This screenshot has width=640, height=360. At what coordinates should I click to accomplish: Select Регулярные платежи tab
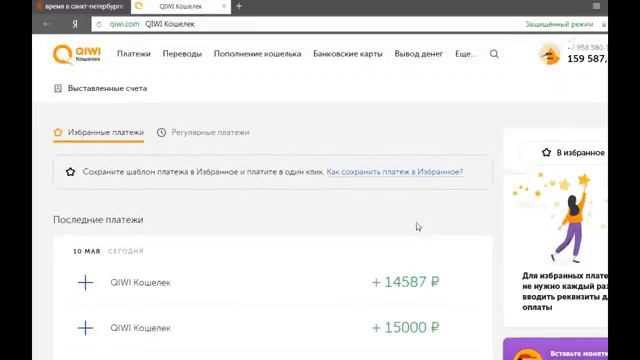(203, 133)
